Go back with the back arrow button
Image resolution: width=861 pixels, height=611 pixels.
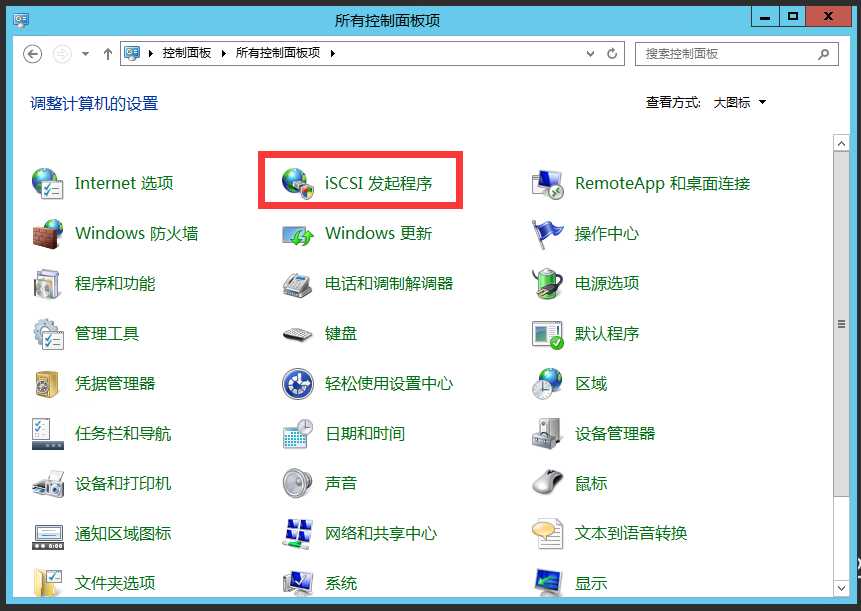click(33, 54)
